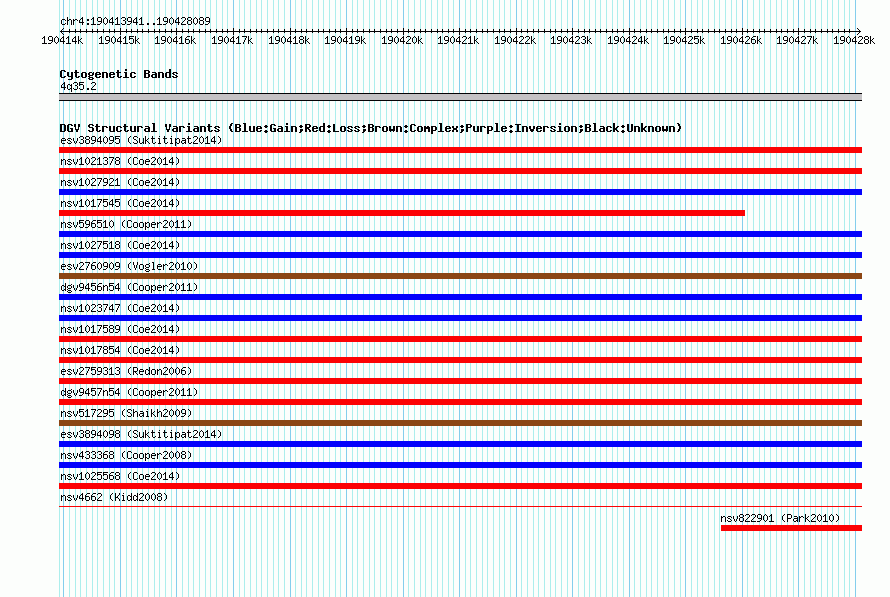Click the red bar for nsv1017589
890x597 pixels.
coord(460,339)
